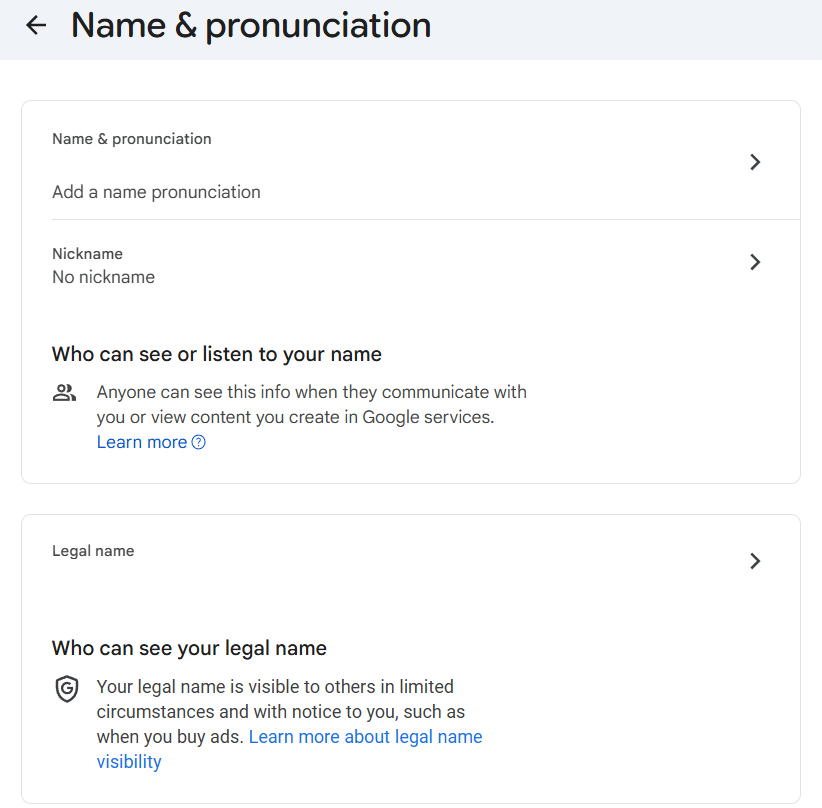Click the people icon beside visibility info
Screen dimensions: 822x808
click(x=64, y=392)
